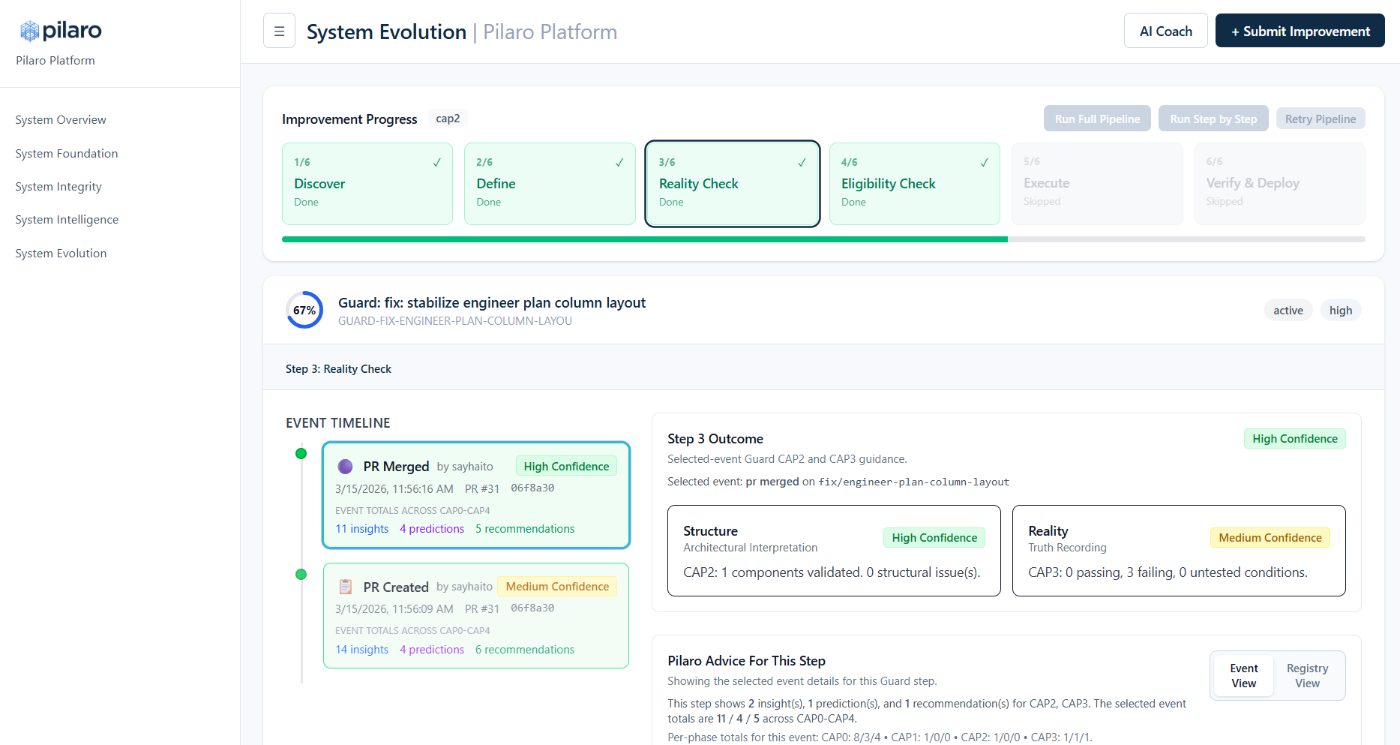The height and width of the screenshot is (745, 1400).
Task: Click the purple PR Merged event icon
Action: pyautogui.click(x=345, y=466)
